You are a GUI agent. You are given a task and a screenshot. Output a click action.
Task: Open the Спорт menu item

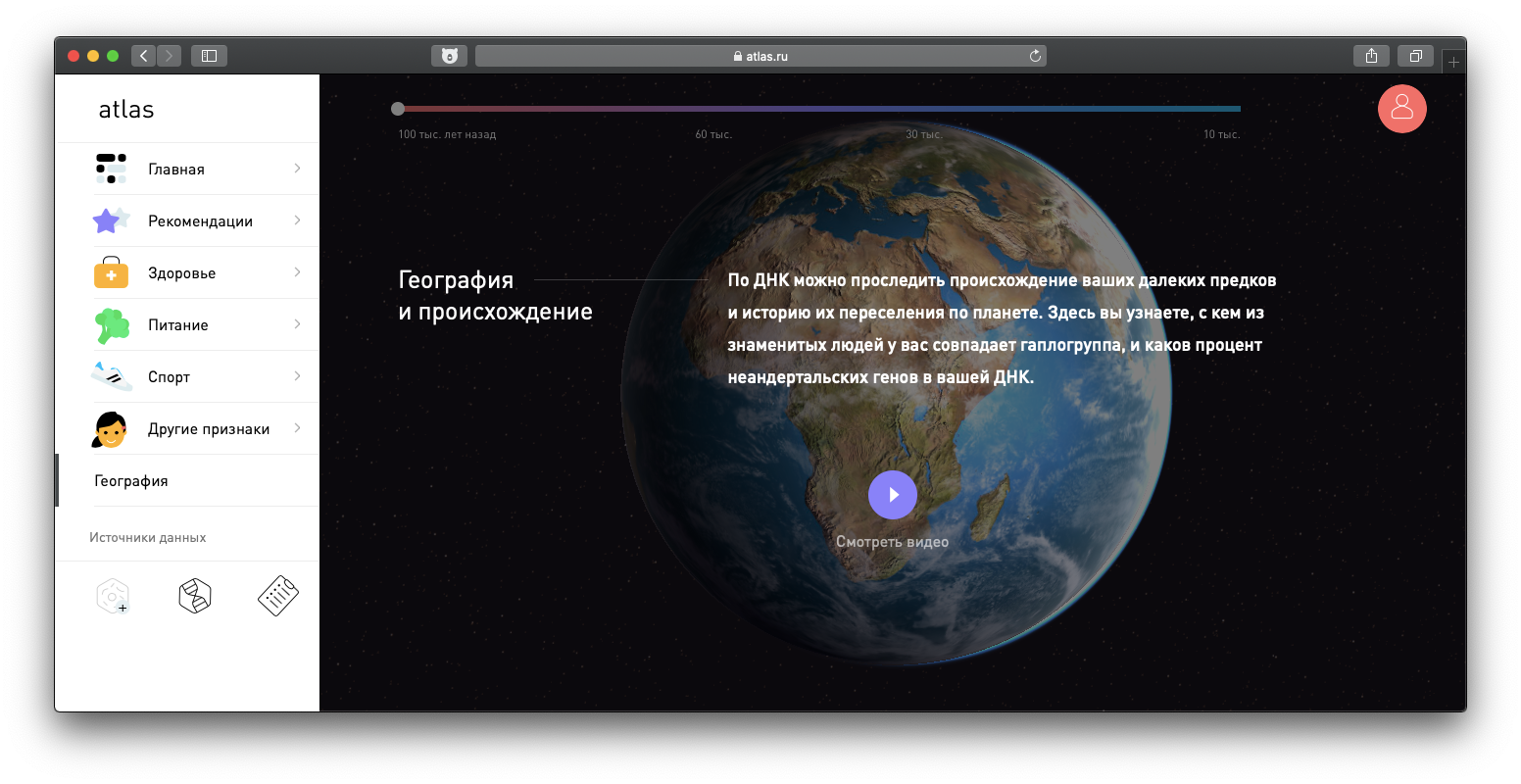[170, 377]
